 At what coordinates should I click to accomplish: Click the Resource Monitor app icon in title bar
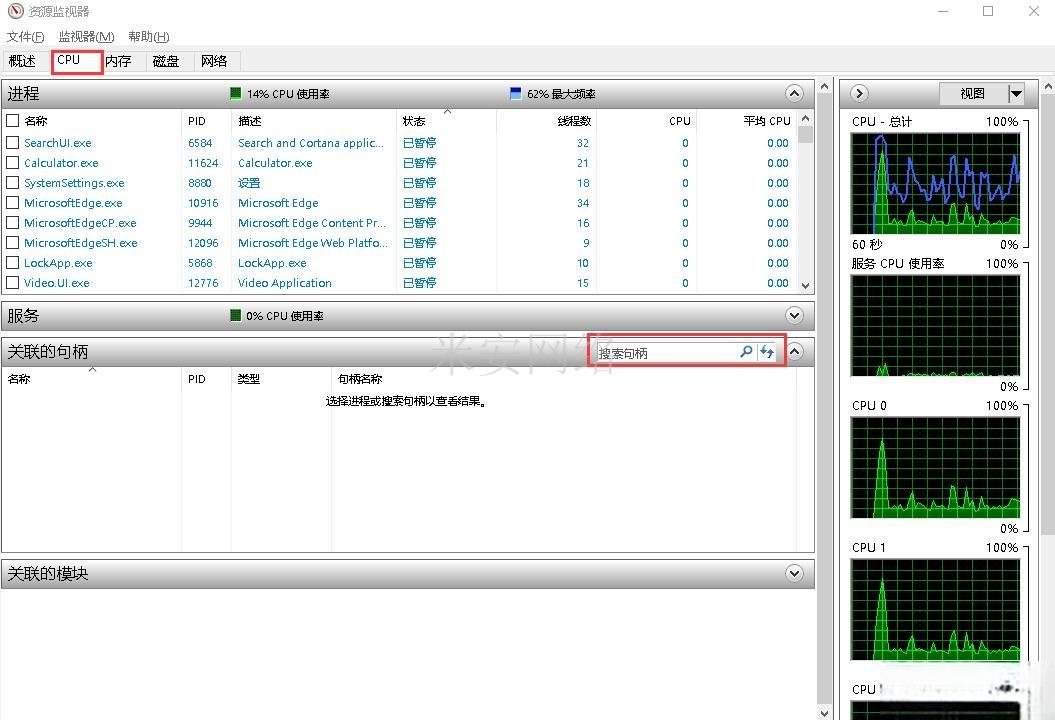pyautogui.click(x=15, y=11)
